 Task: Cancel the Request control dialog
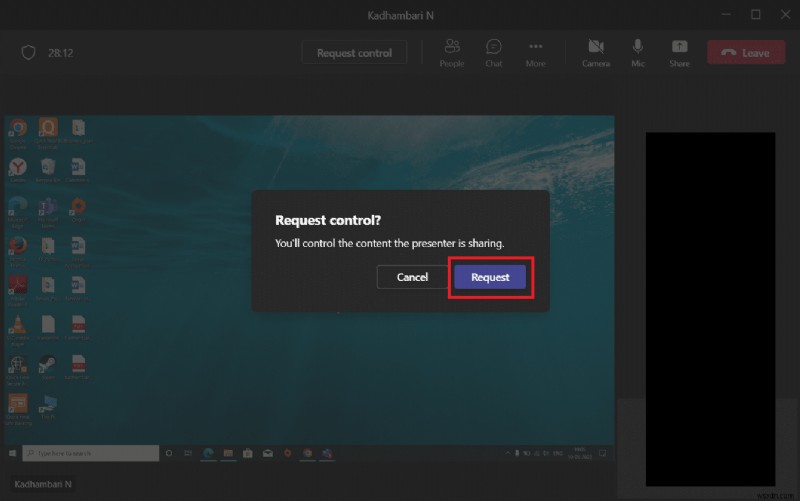412,277
